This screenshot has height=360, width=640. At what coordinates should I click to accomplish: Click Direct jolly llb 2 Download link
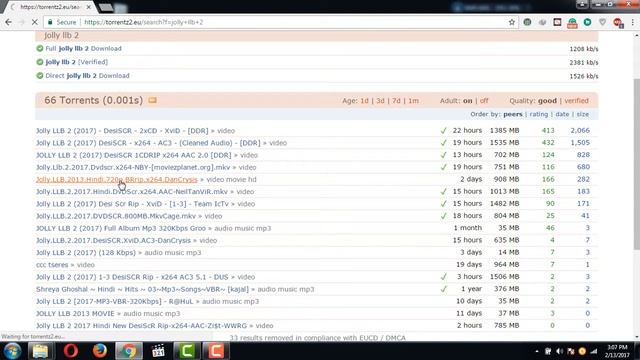click(87, 76)
